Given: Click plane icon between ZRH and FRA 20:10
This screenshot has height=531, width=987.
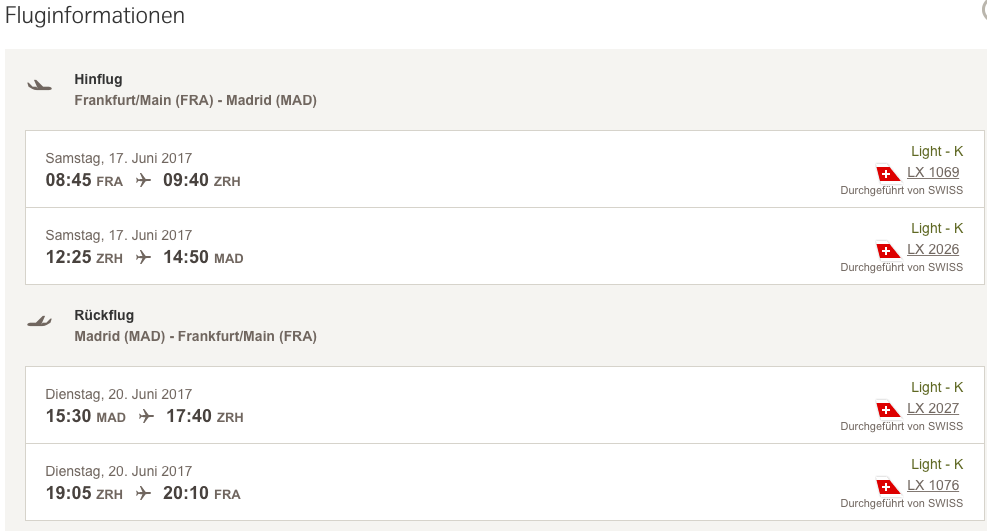Looking at the screenshot, I should pos(143,493).
